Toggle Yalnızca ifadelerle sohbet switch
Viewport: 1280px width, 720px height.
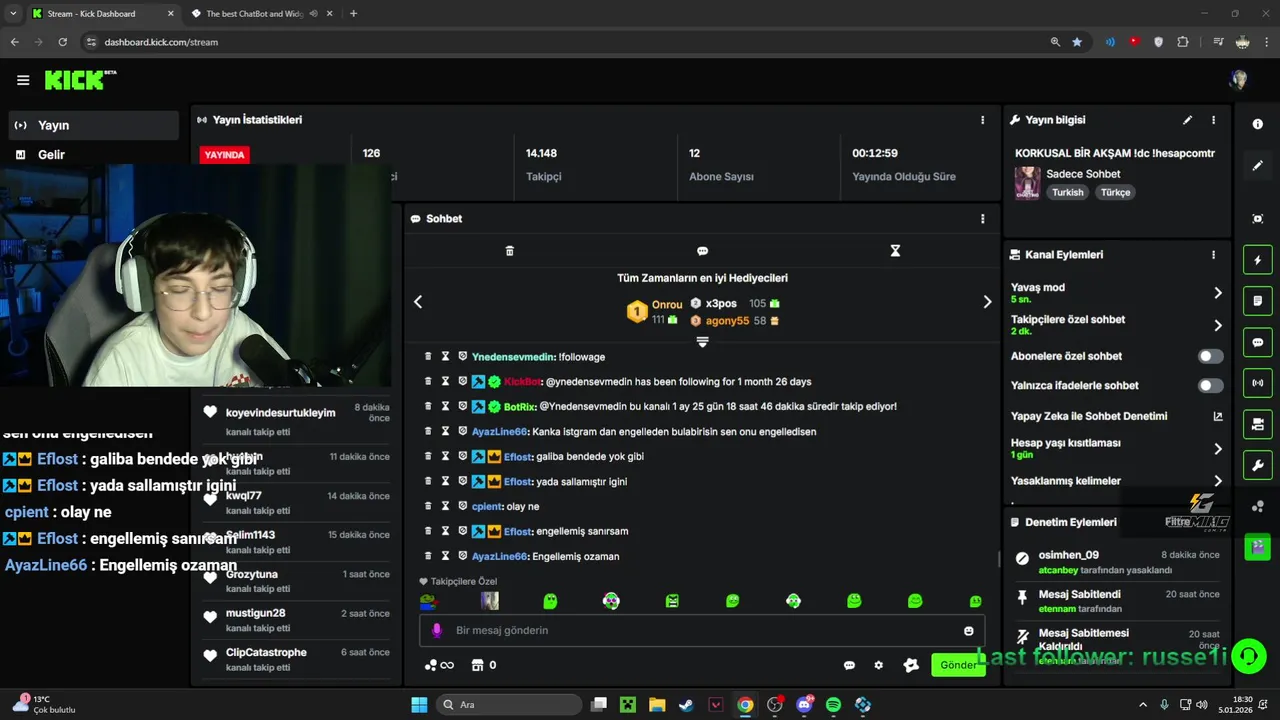tap(1210, 385)
